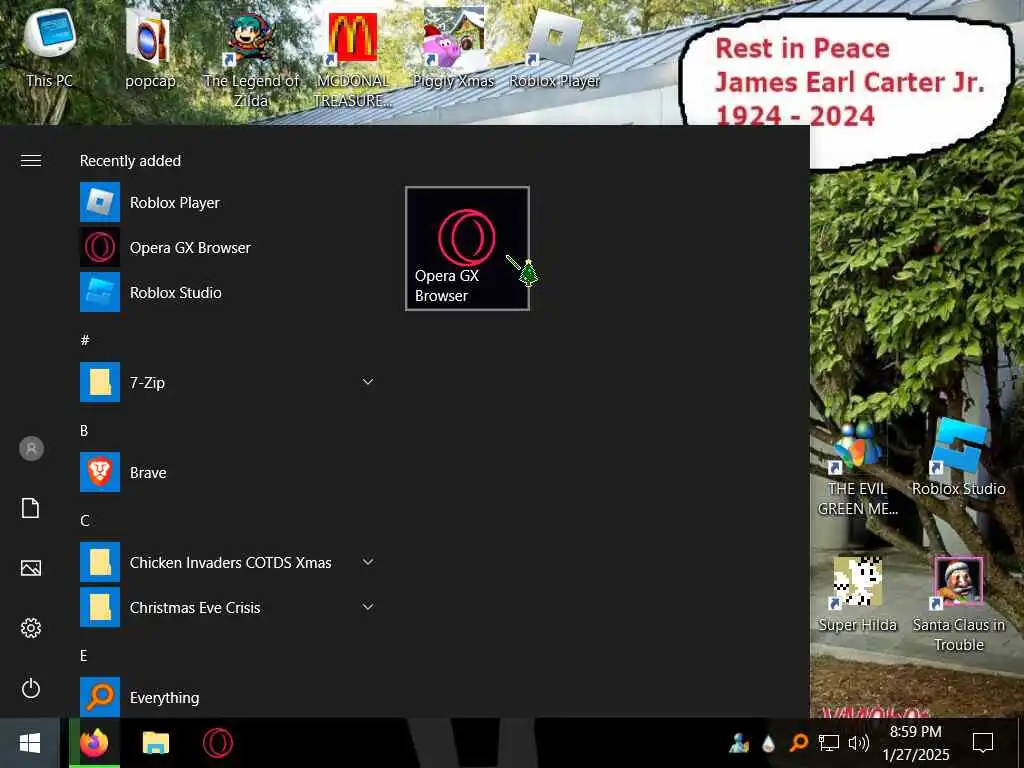The width and height of the screenshot is (1024, 768).
Task: Open Roblox Studio from the Start app list
Action: point(228,293)
